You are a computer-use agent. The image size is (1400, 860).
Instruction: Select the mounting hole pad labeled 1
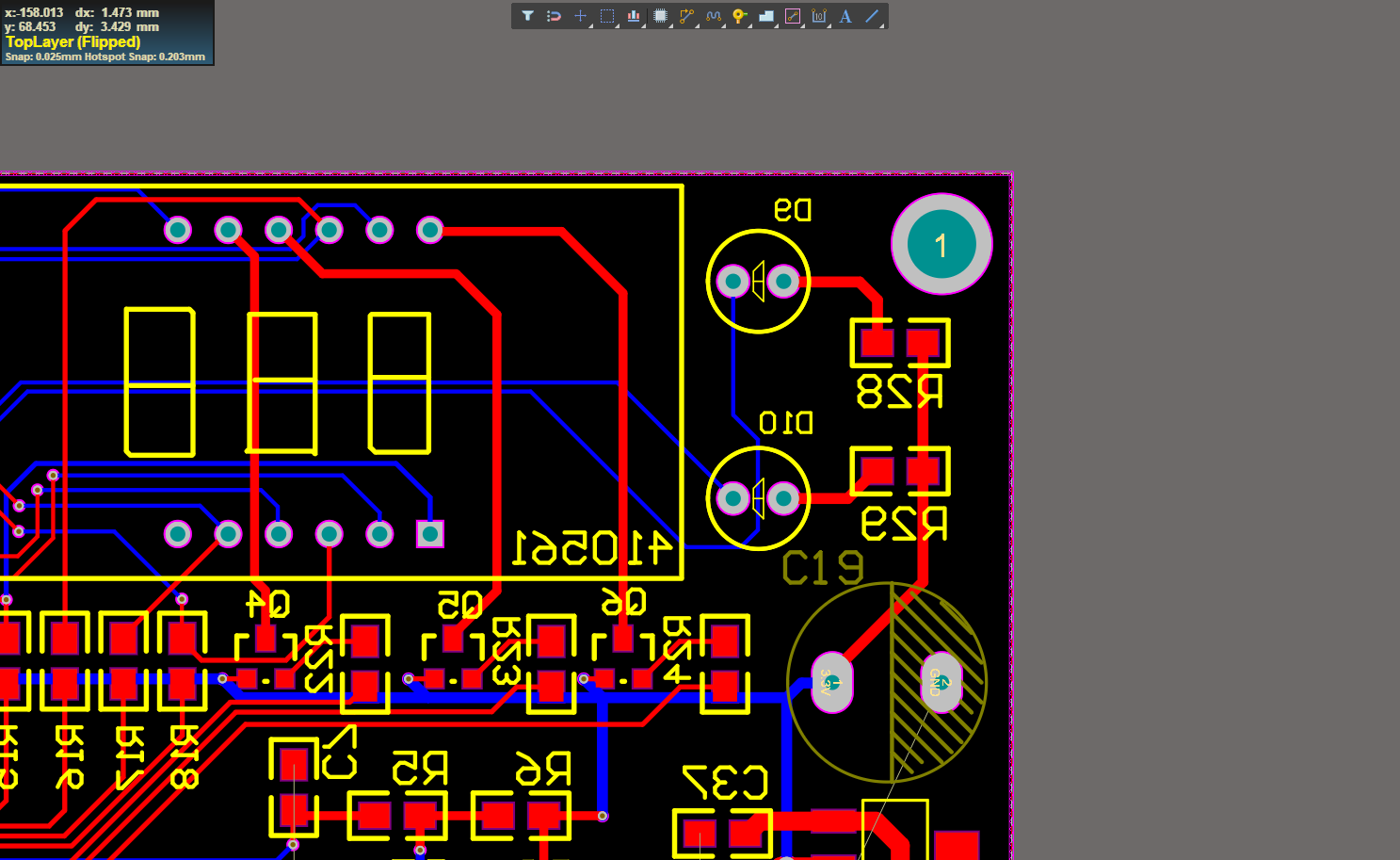point(941,244)
